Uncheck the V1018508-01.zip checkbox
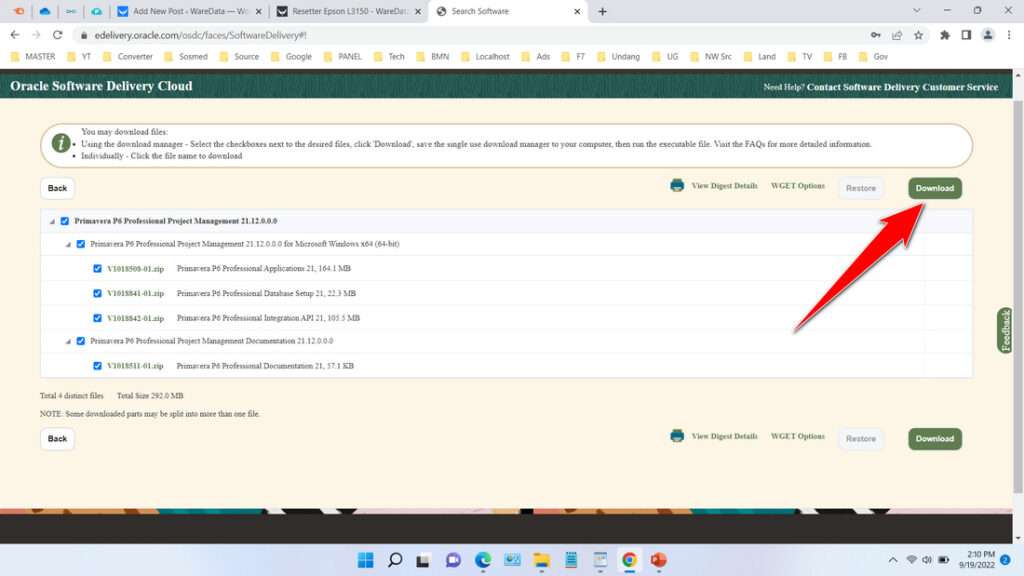 (x=97, y=268)
